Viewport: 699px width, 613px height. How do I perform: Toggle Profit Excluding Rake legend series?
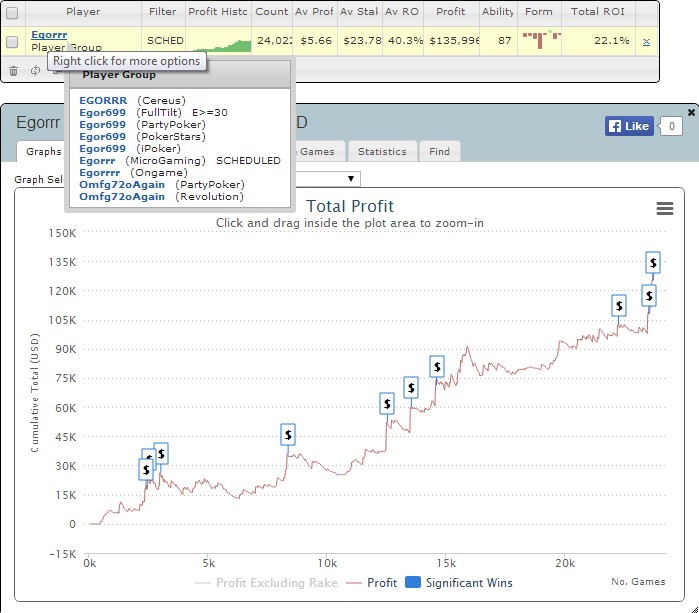pyautogui.click(x=266, y=583)
